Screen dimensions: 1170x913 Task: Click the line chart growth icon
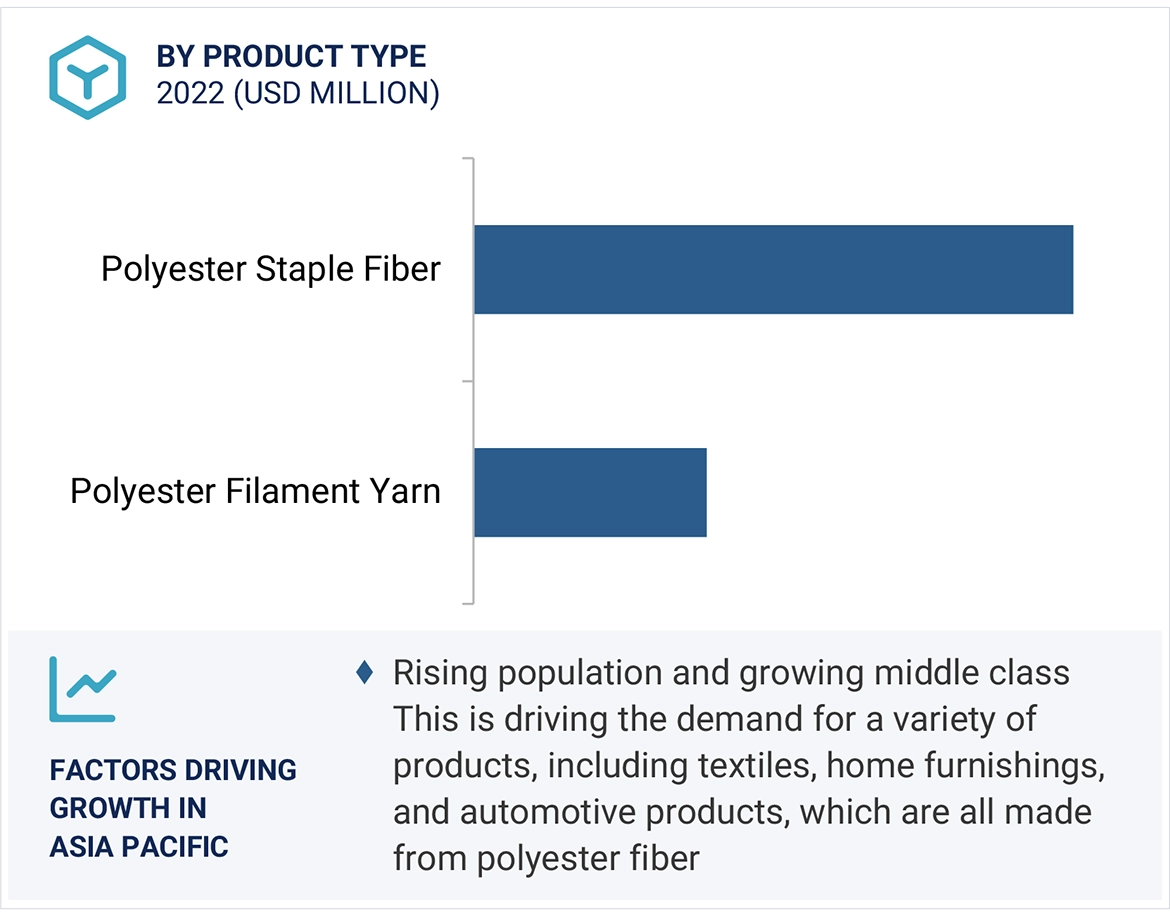(x=84, y=689)
